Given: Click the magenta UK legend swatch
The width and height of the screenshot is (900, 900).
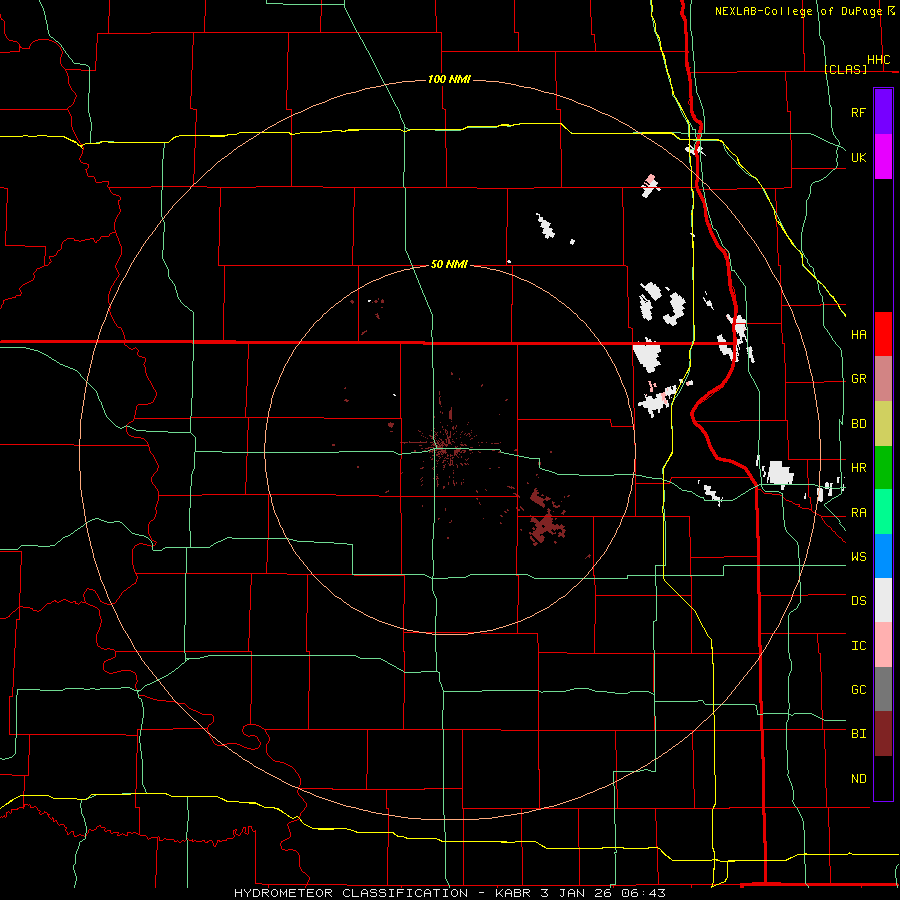Looking at the screenshot, I should coord(883,157).
